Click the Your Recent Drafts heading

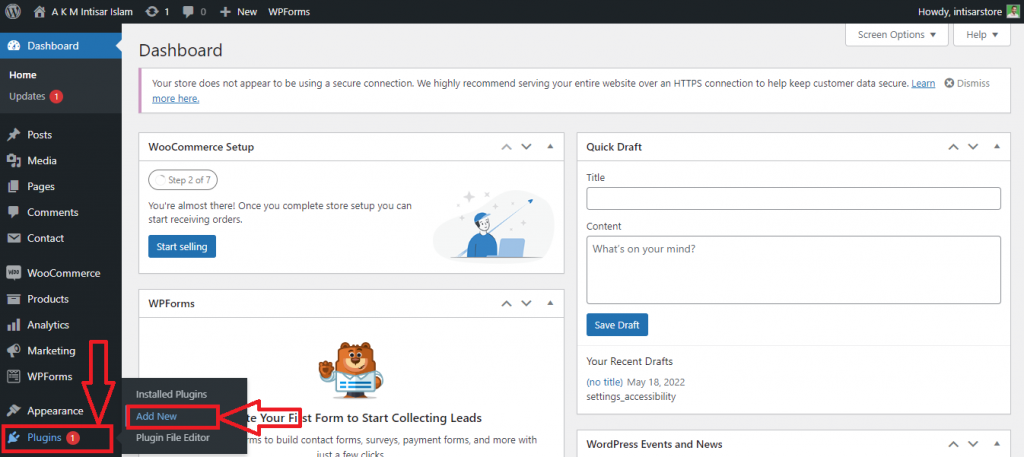point(630,361)
